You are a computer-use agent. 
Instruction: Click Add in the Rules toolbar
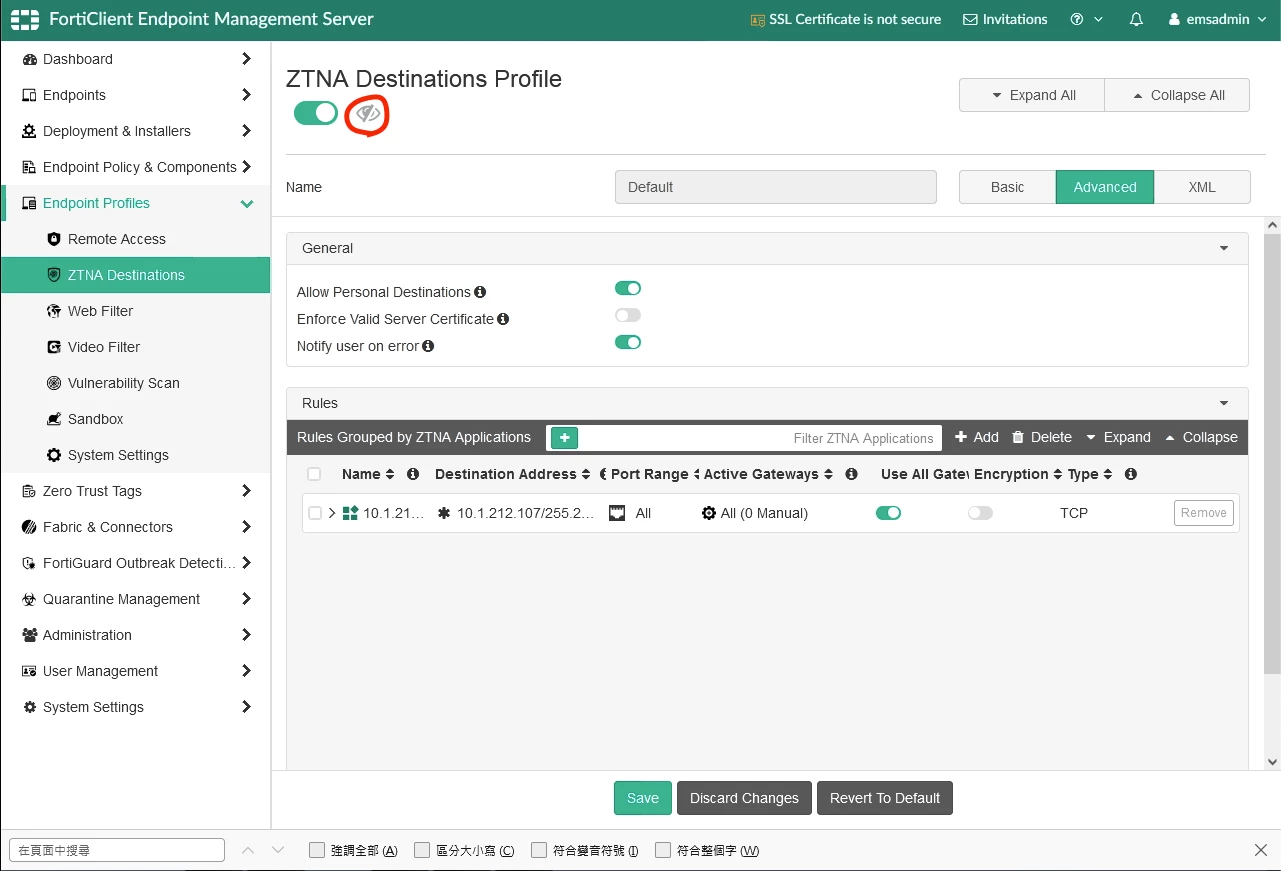977,437
